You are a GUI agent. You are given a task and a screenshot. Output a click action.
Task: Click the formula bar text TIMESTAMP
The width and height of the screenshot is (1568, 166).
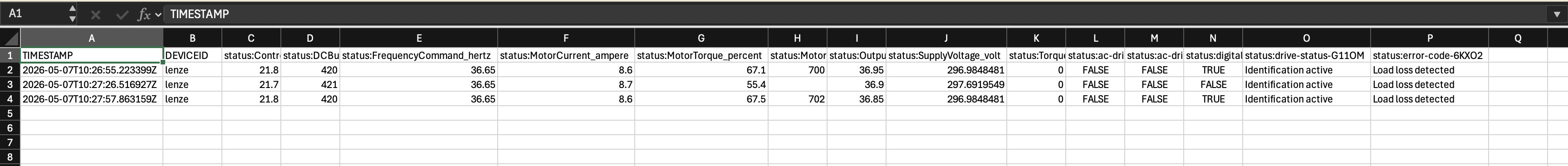(x=200, y=14)
